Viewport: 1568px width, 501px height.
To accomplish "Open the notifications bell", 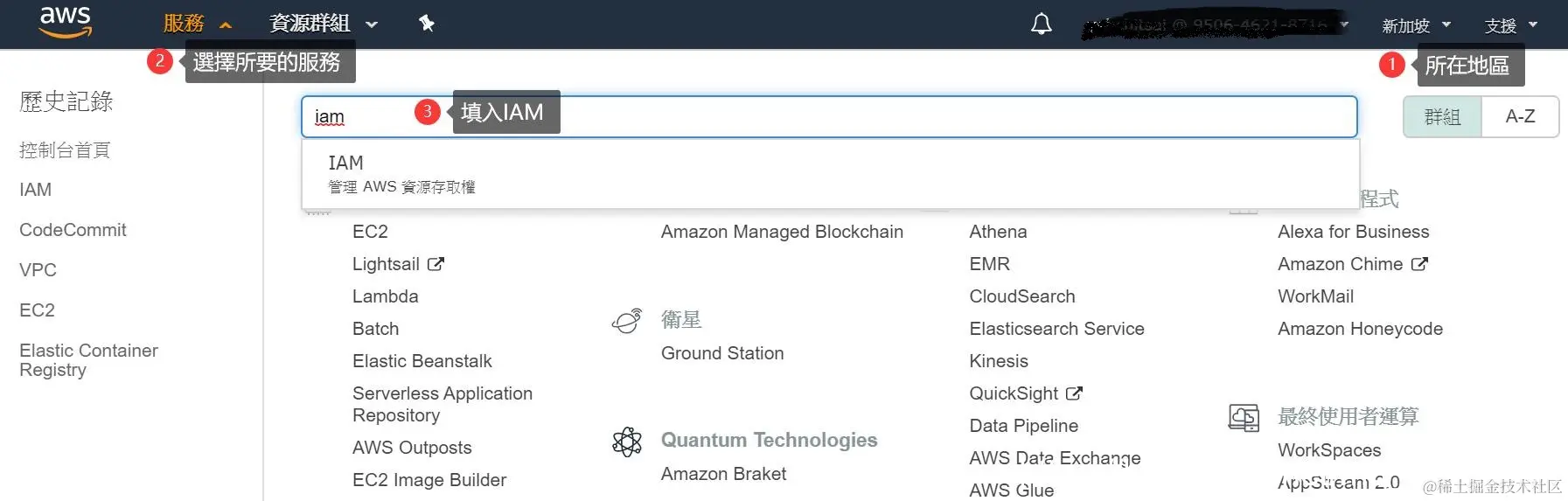I will pos(1041,24).
